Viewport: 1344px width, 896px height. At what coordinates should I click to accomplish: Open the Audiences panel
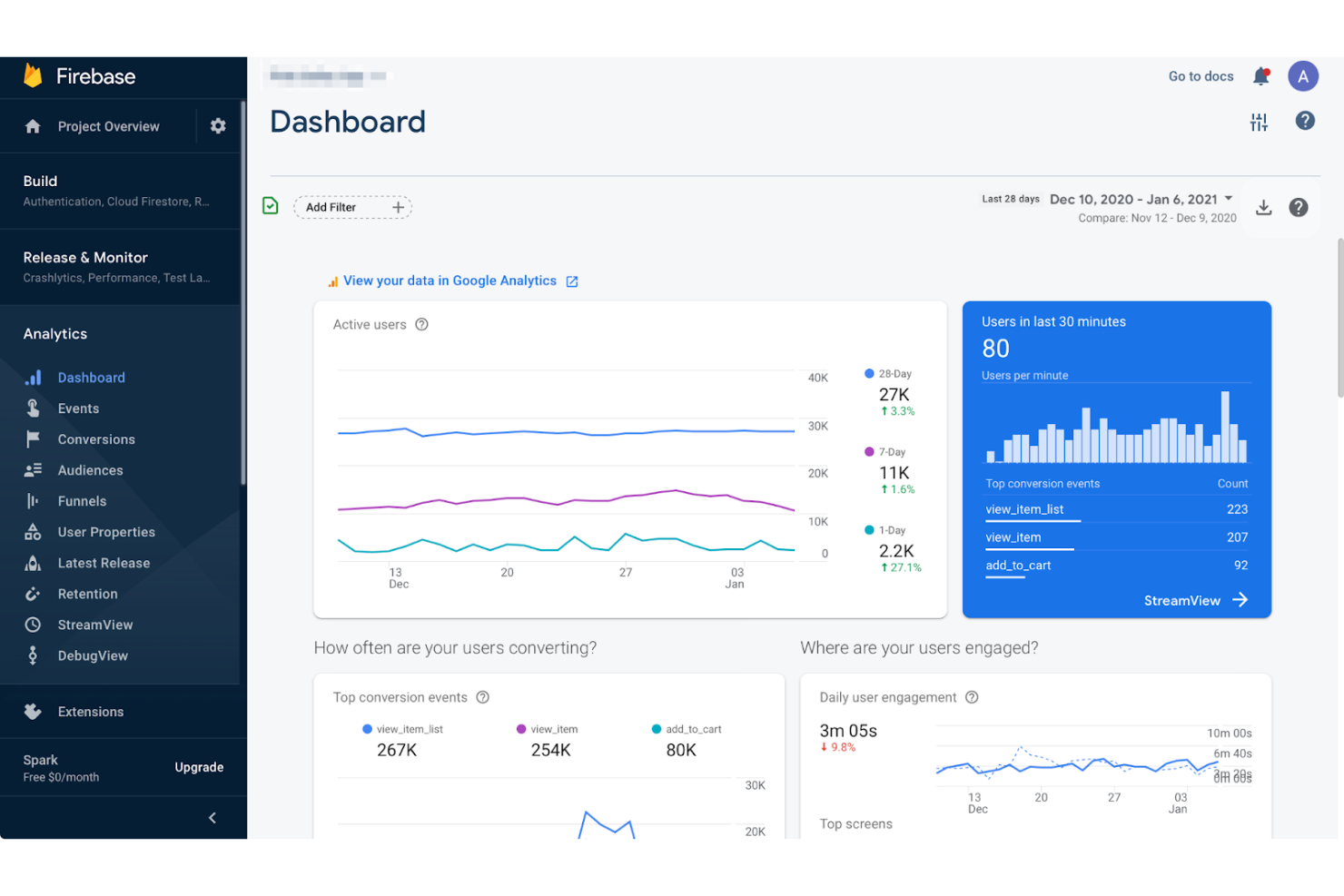(90, 469)
